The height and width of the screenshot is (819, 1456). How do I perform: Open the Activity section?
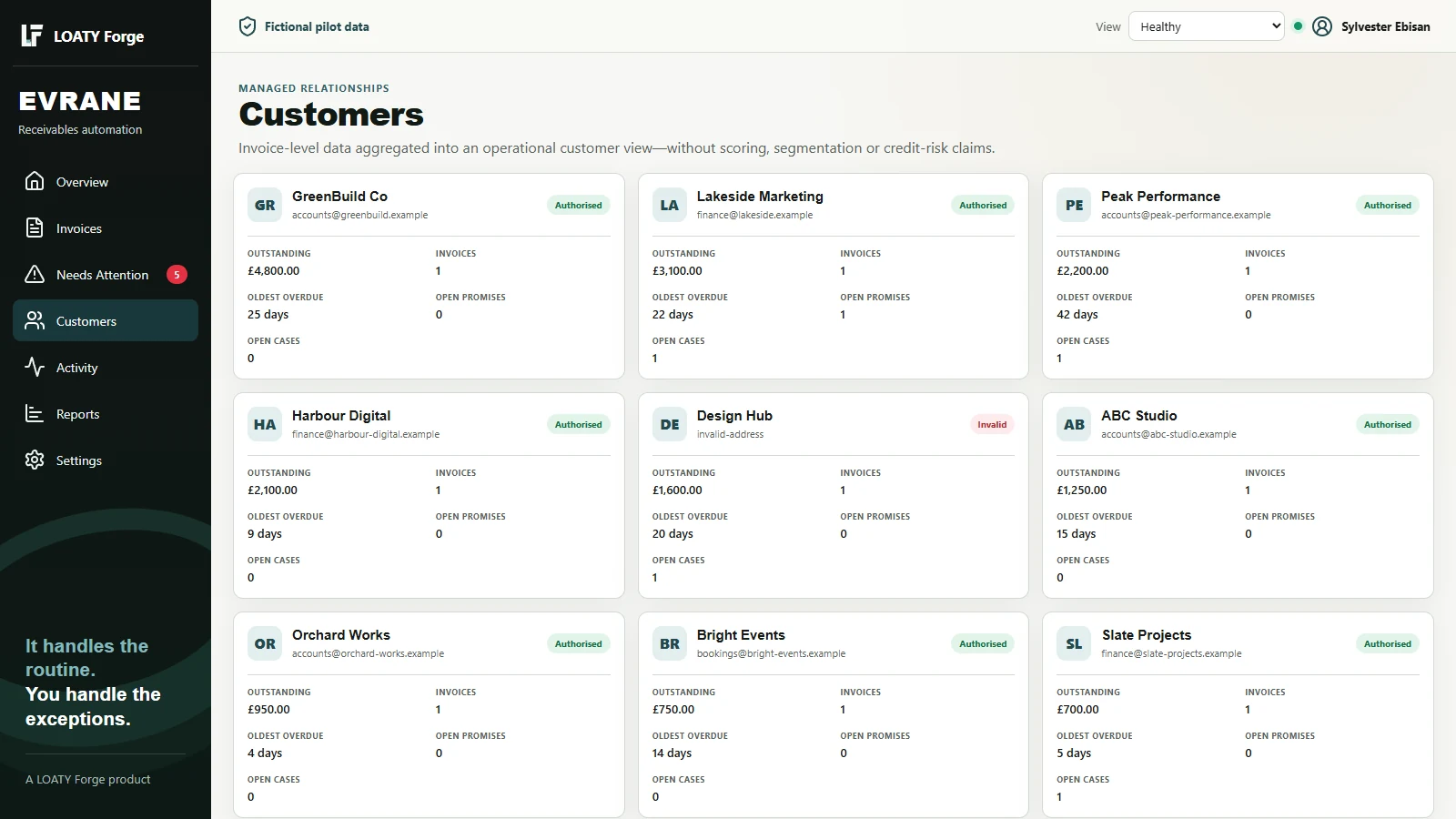click(x=106, y=367)
